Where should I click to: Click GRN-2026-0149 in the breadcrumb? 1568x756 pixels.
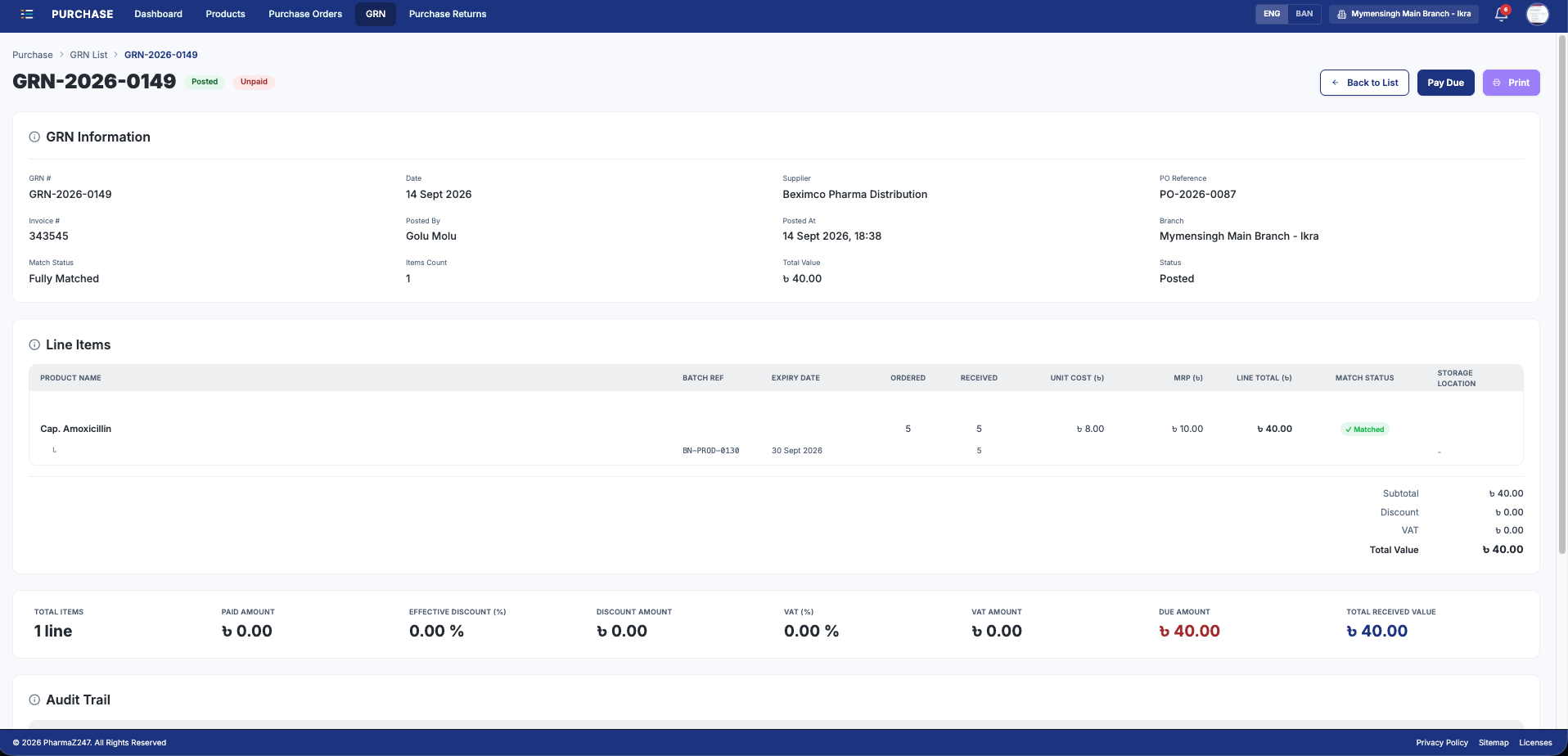pos(161,55)
